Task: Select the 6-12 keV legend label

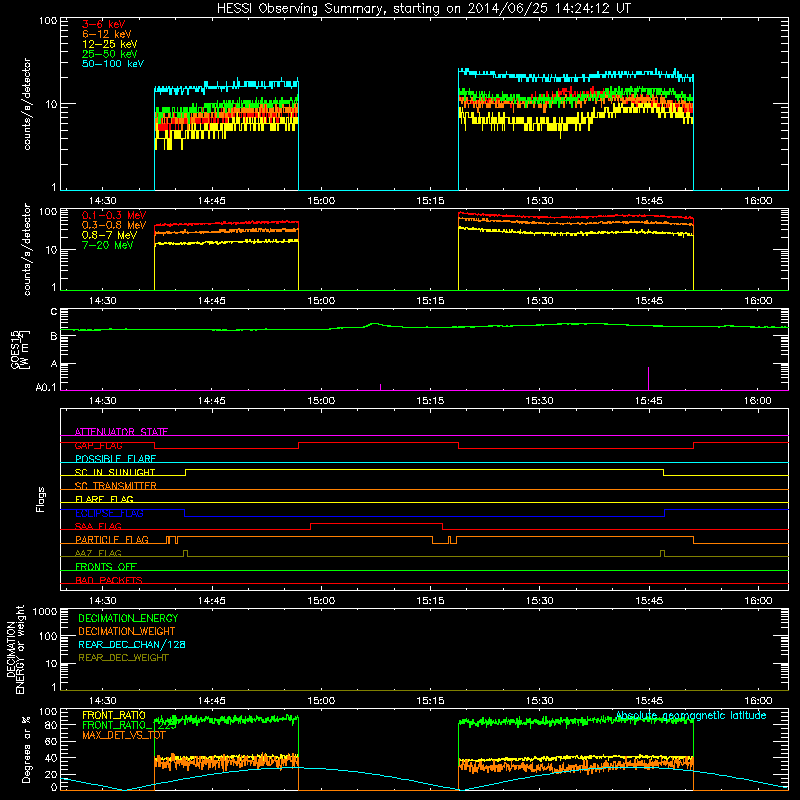Action: point(107,34)
